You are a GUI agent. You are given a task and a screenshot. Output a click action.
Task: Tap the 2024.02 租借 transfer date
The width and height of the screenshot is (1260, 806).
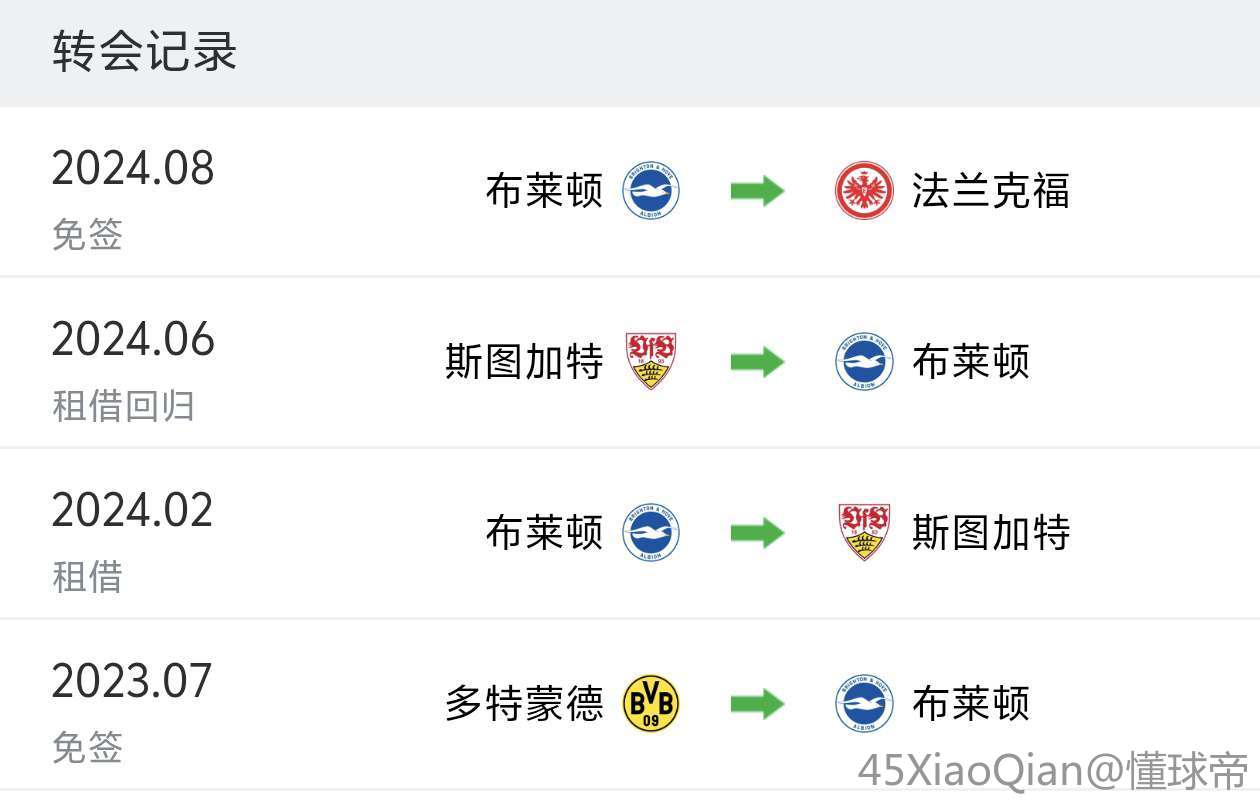click(x=132, y=511)
